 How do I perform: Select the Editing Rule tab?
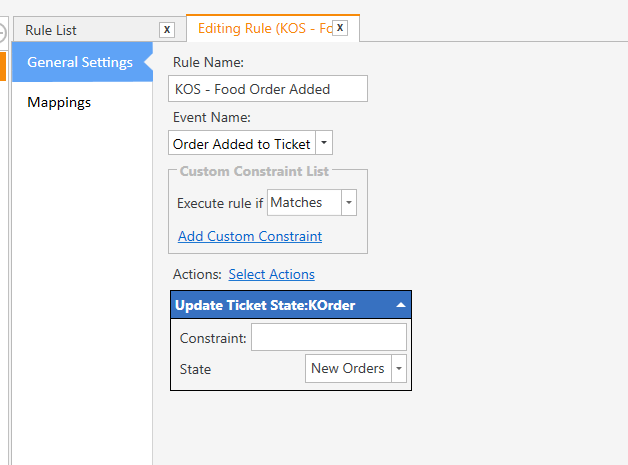point(264,28)
